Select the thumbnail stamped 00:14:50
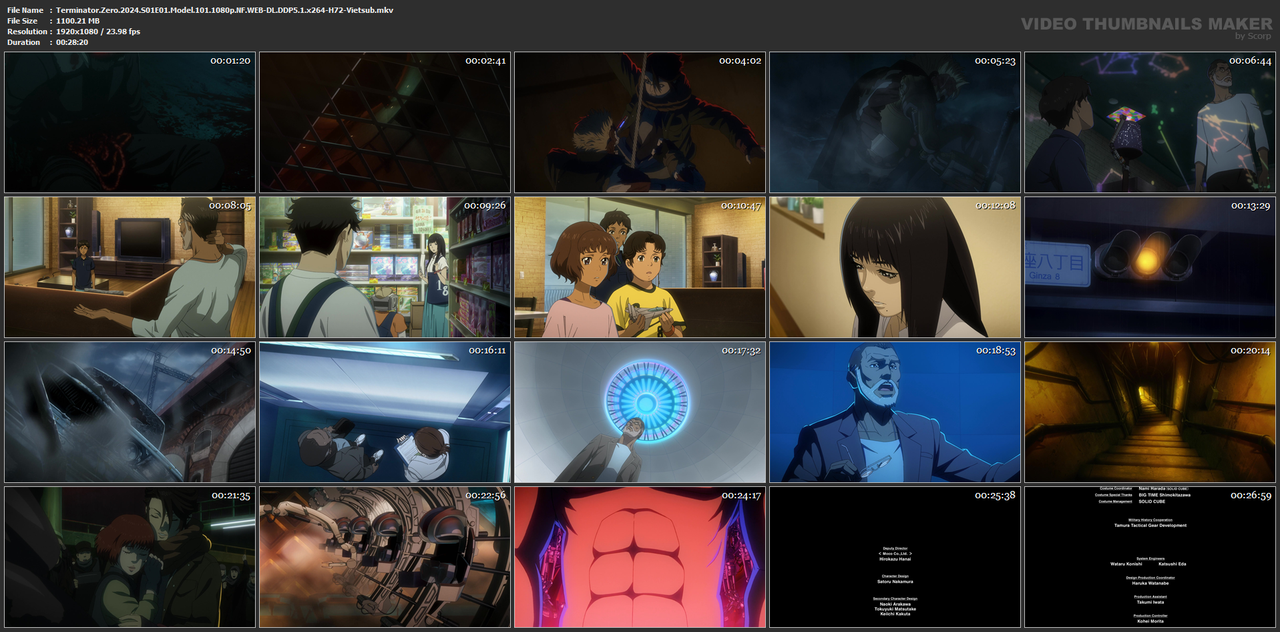Screen dimensions: 1280x632 [130, 412]
